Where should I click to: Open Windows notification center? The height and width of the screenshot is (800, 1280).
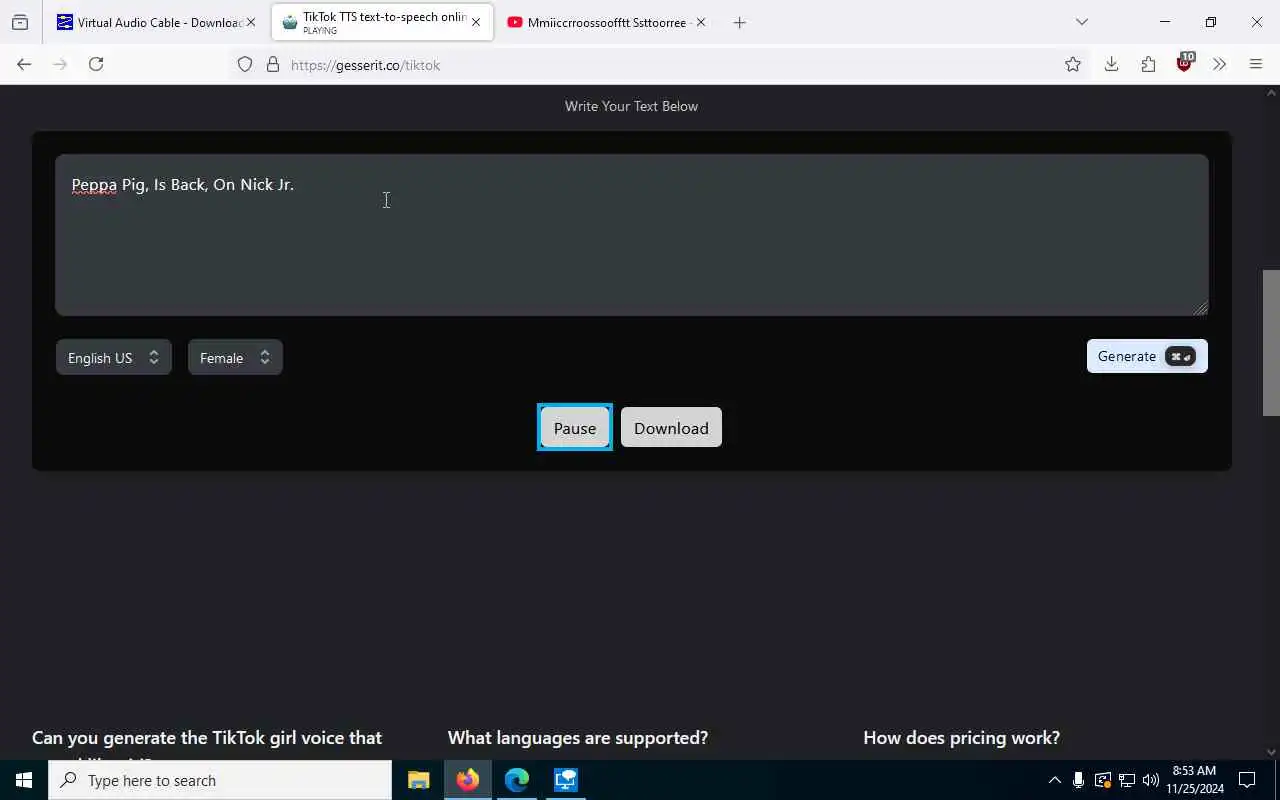(1247, 780)
